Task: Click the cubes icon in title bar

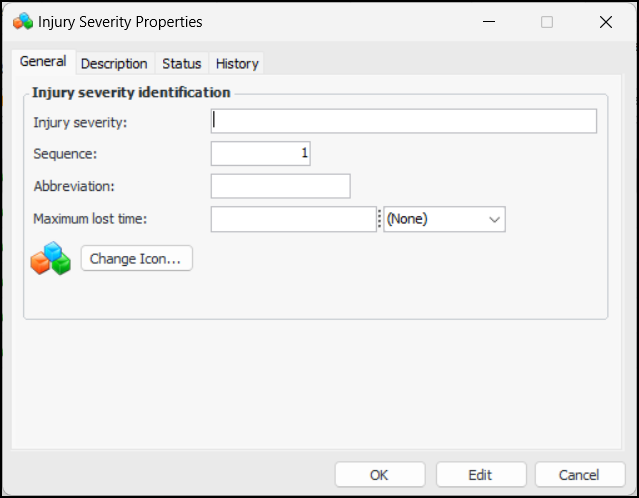Action: pos(22,22)
